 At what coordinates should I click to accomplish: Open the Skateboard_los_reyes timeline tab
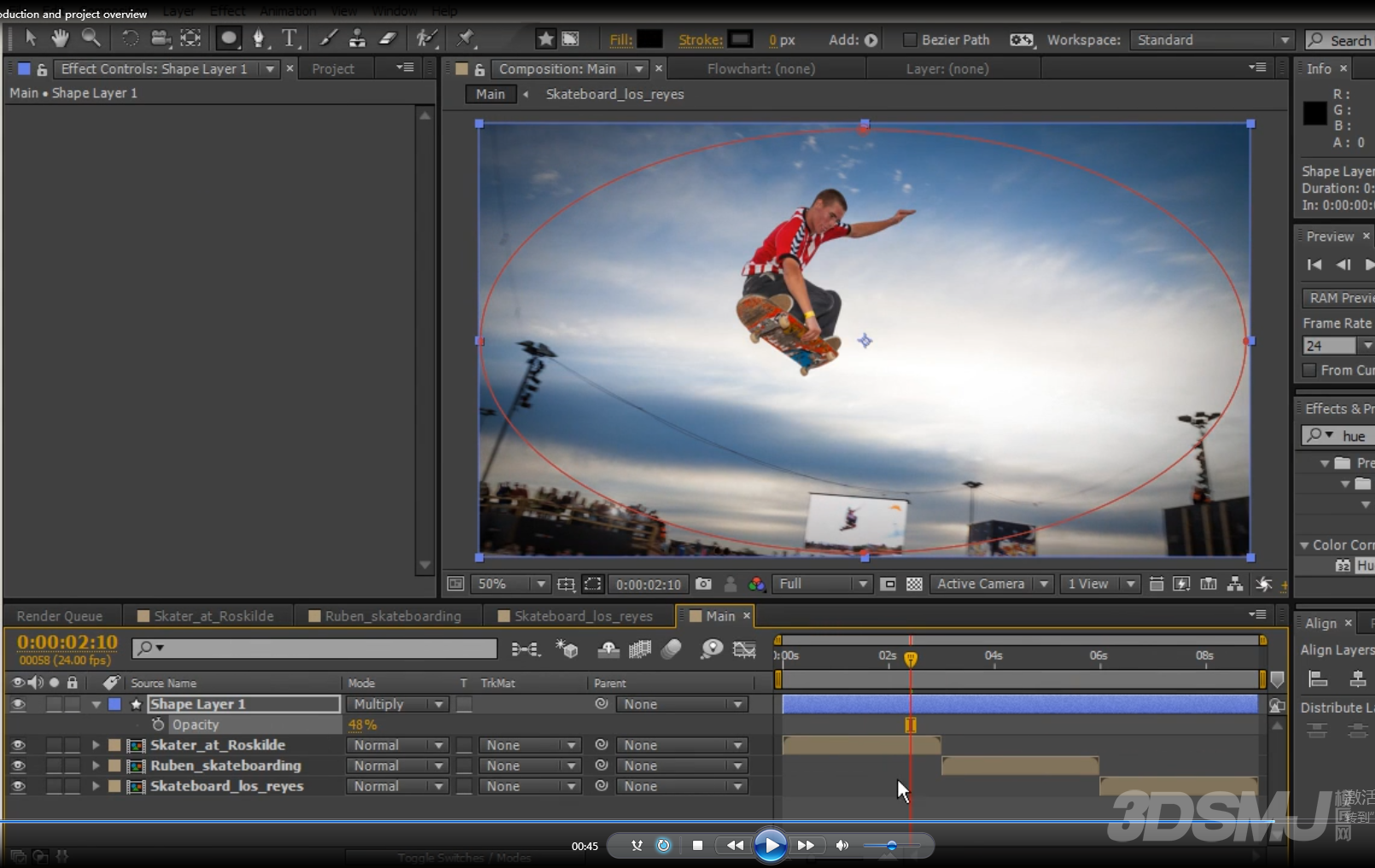point(576,615)
